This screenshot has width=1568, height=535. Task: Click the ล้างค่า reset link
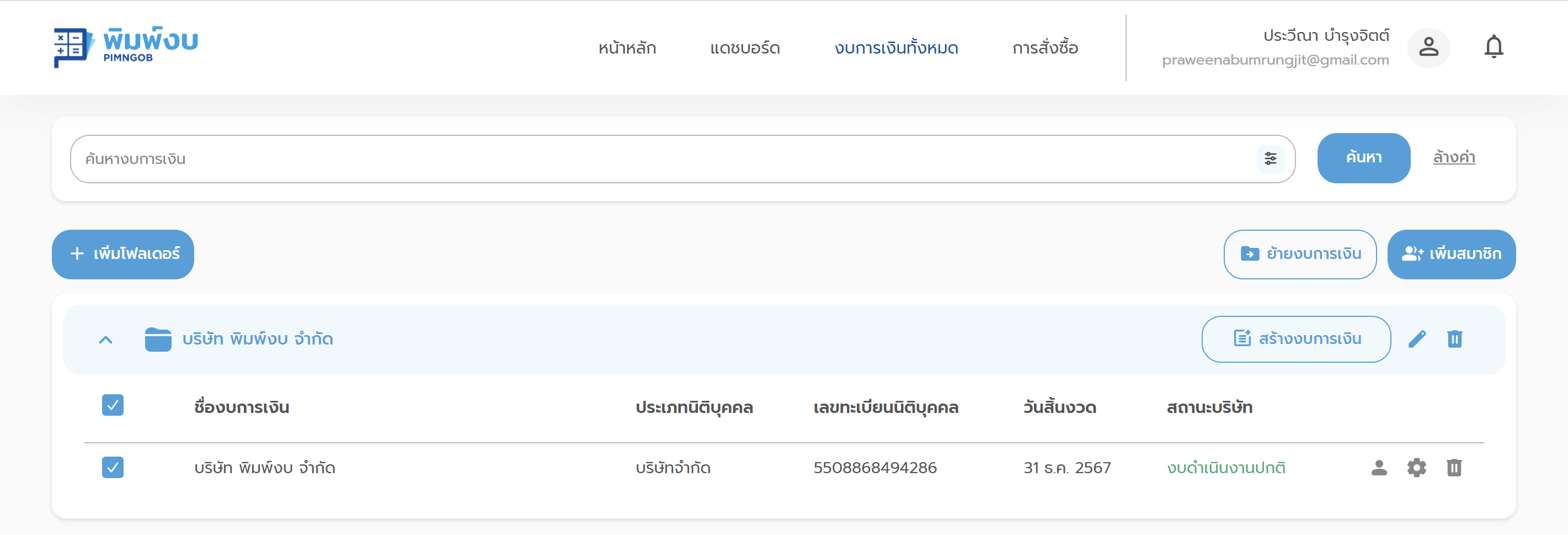click(x=1454, y=157)
